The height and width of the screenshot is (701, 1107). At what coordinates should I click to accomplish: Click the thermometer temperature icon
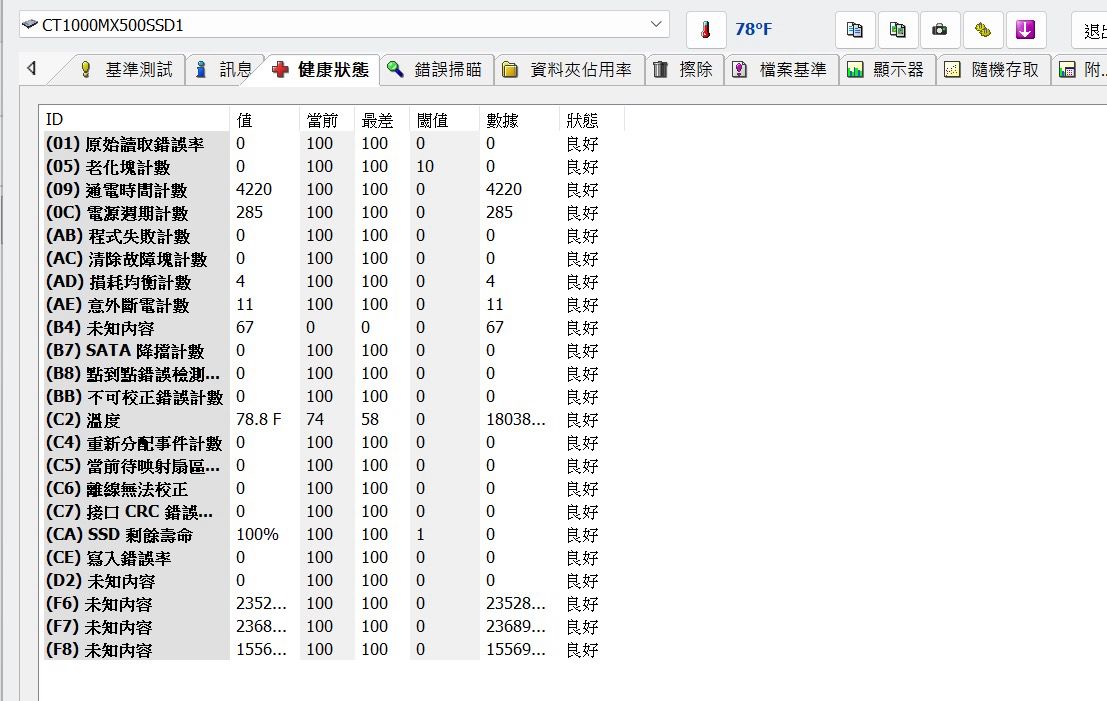[x=706, y=30]
